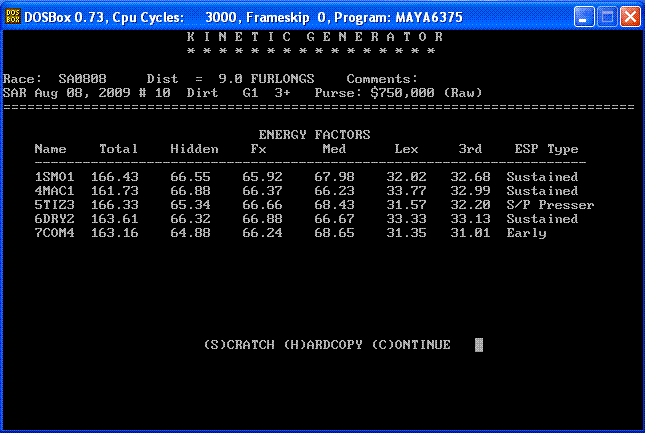Screen dimensions: 645x433
Task: Select the (C)ONTINUE option
Action: 411,344
